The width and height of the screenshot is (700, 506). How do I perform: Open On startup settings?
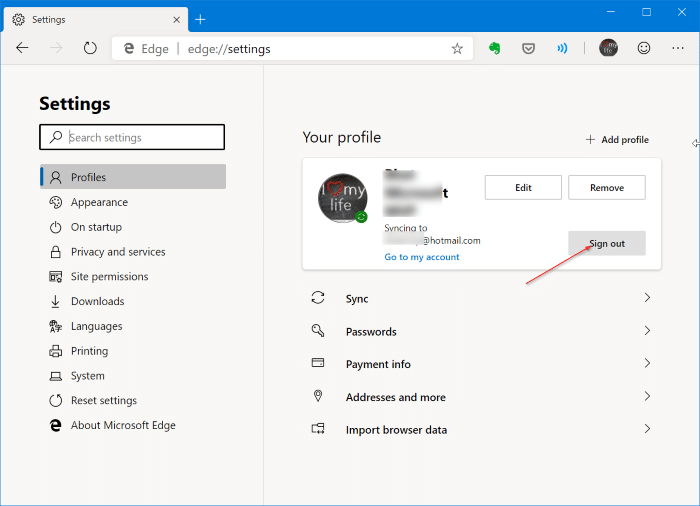(133, 227)
